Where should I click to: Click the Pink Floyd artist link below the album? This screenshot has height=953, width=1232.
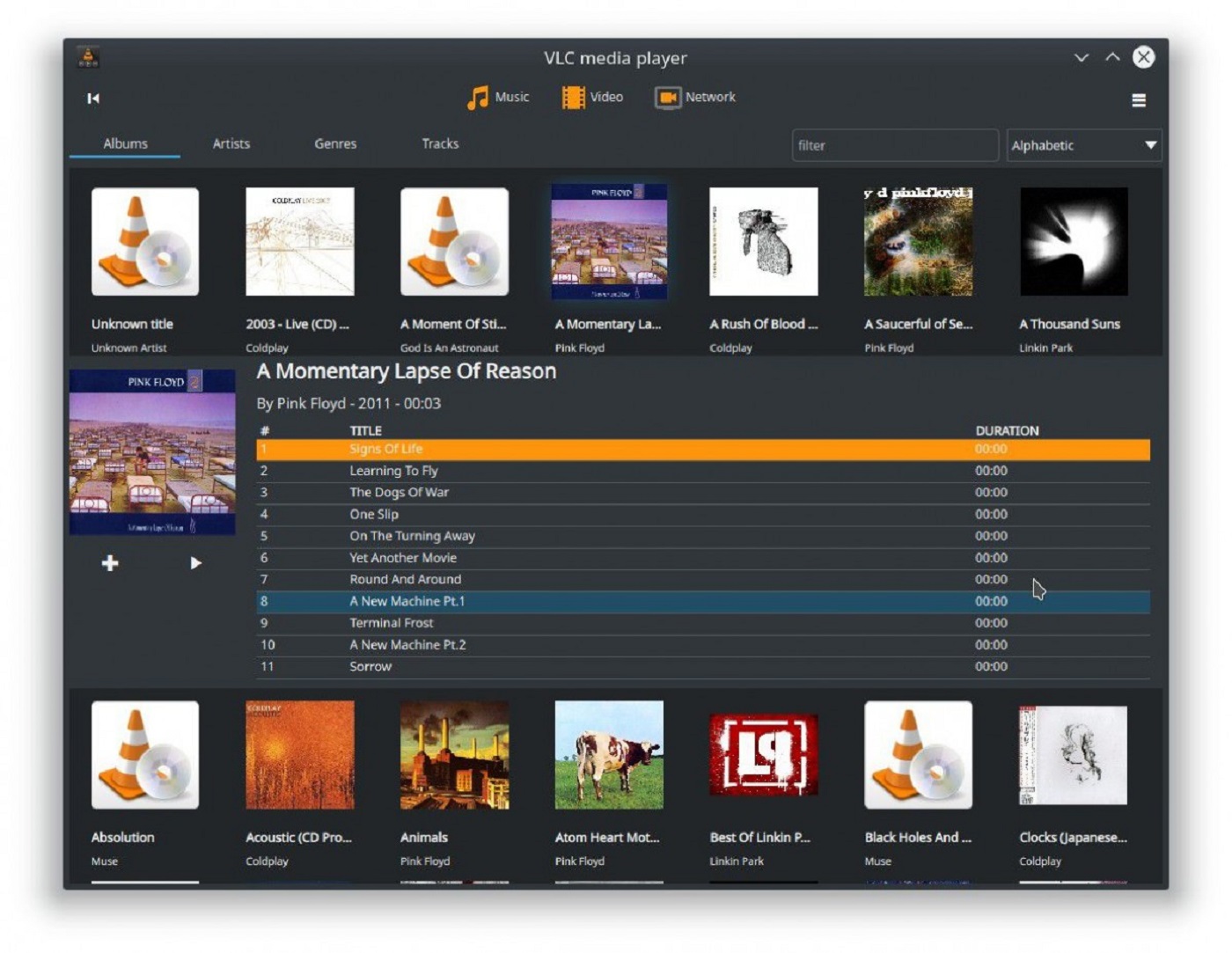[x=310, y=403]
